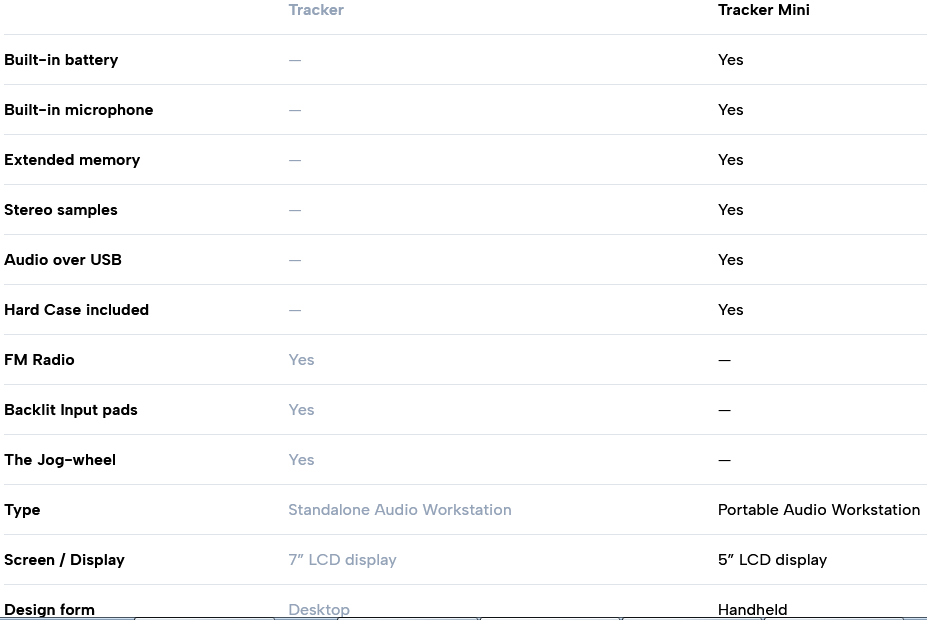The height and width of the screenshot is (620, 927).
Task: Click the Type row label
Action: [x=22, y=510]
